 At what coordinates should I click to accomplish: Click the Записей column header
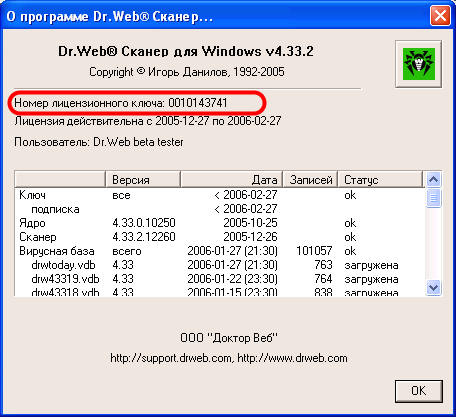point(310,180)
